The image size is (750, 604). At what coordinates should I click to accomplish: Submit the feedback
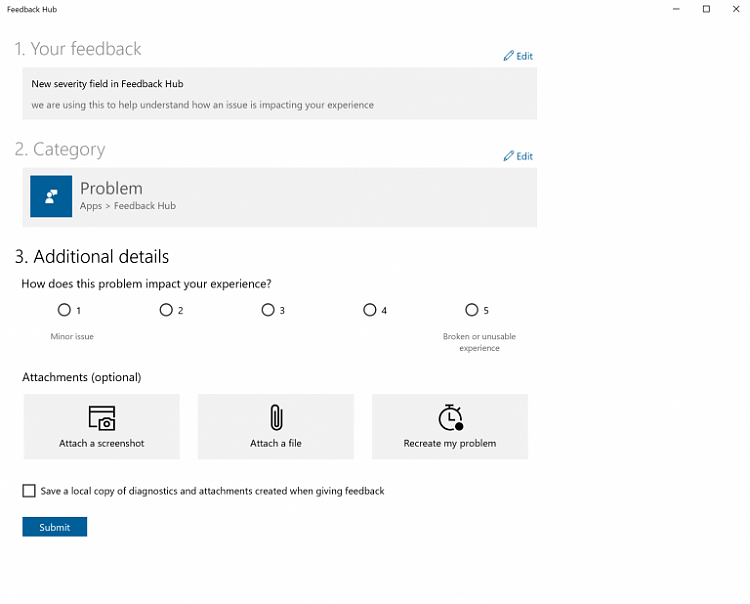[x=55, y=527]
